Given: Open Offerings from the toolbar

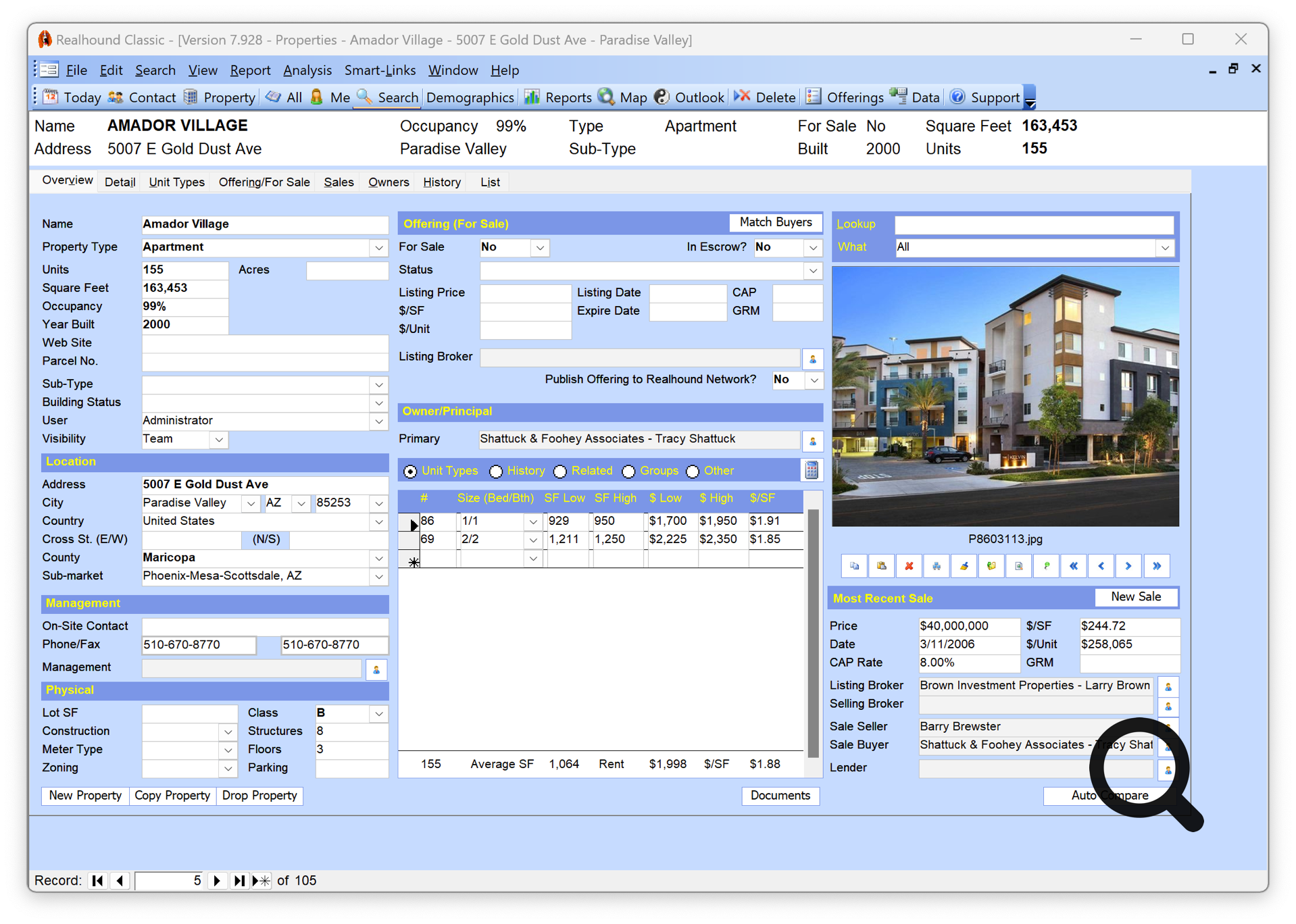Looking at the screenshot, I should 845,97.
